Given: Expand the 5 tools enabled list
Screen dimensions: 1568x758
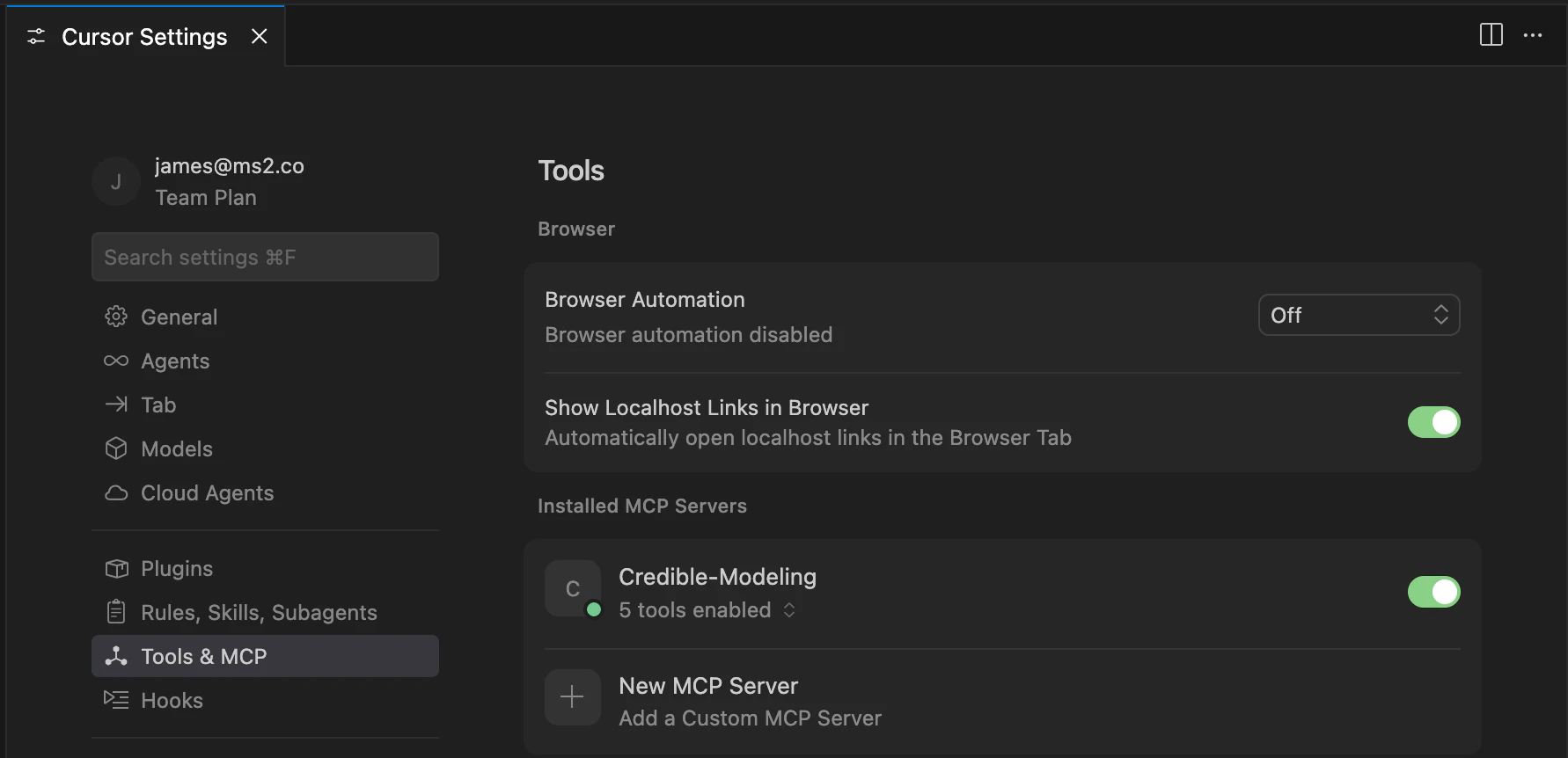Looking at the screenshot, I should tap(707, 610).
